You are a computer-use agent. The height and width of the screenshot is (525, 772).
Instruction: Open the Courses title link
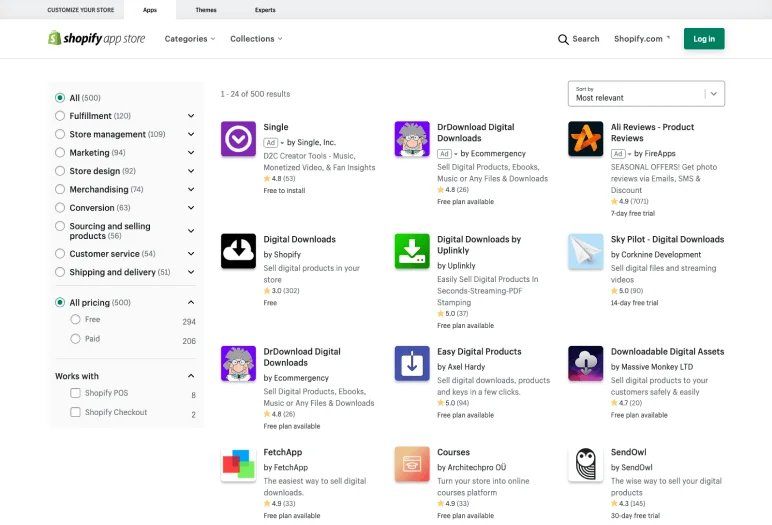pos(453,452)
